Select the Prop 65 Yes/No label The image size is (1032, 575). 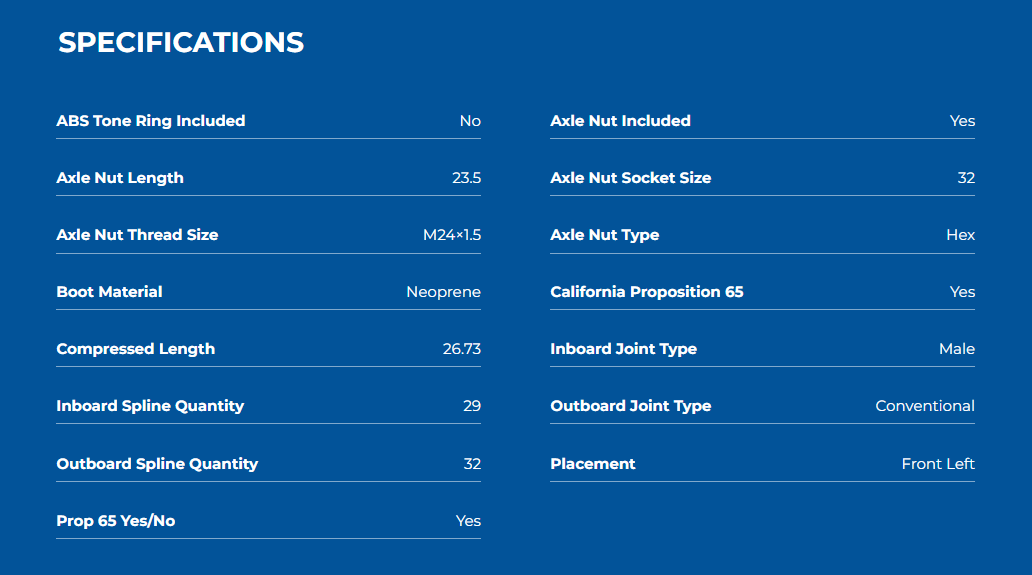click(116, 521)
